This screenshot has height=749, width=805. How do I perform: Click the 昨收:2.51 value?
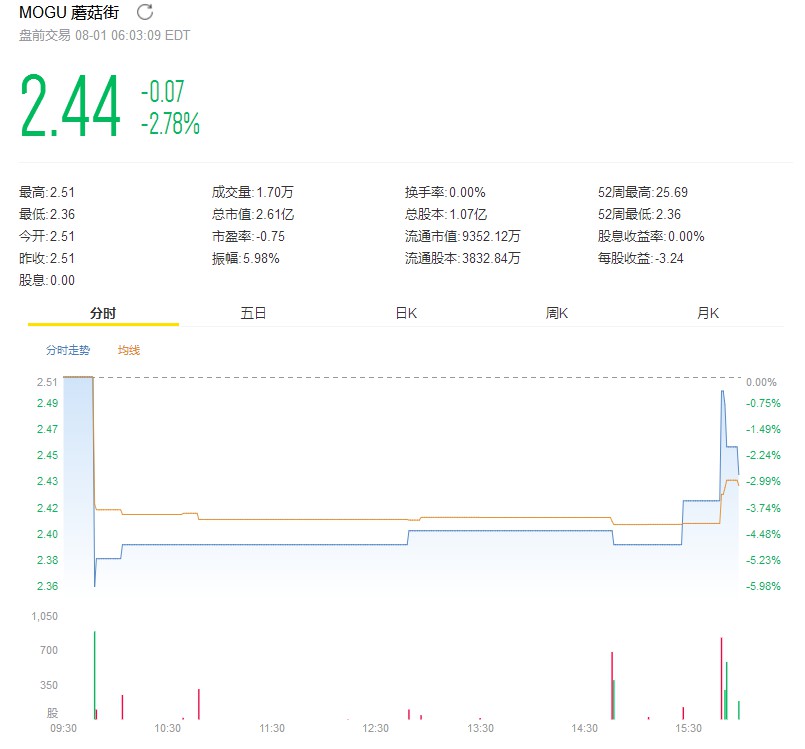pyautogui.click(x=47, y=258)
